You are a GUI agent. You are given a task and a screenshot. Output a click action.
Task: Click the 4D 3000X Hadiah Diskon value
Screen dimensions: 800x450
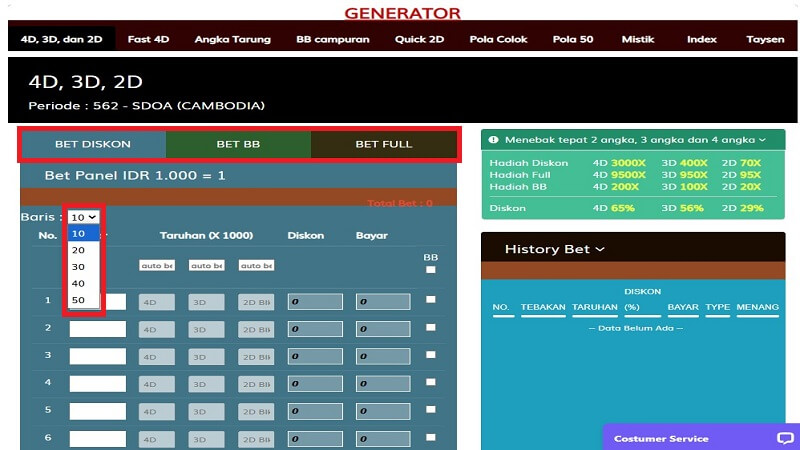pyautogui.click(x=619, y=163)
